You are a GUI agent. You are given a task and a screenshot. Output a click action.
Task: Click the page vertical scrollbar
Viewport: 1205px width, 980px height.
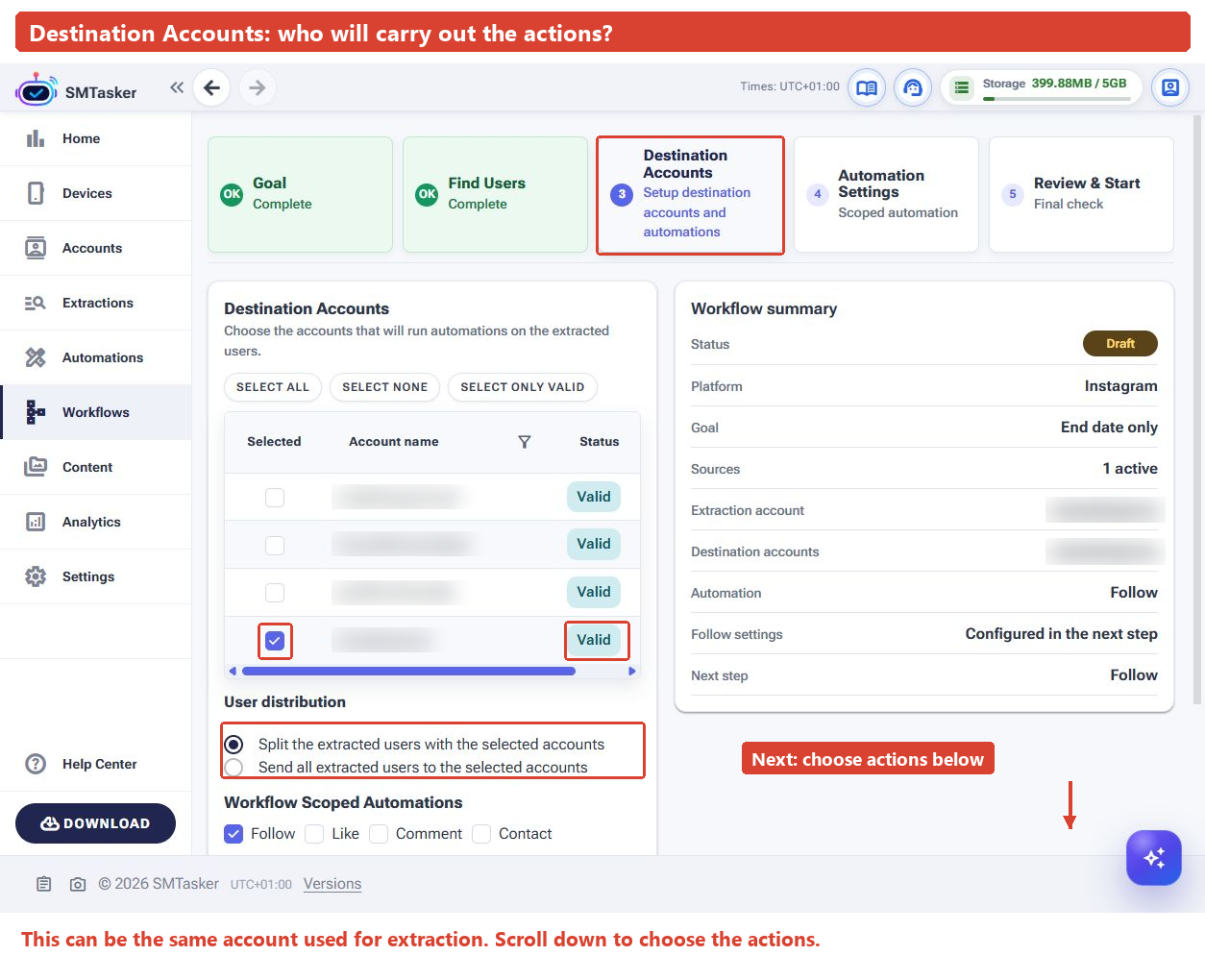point(1196,408)
